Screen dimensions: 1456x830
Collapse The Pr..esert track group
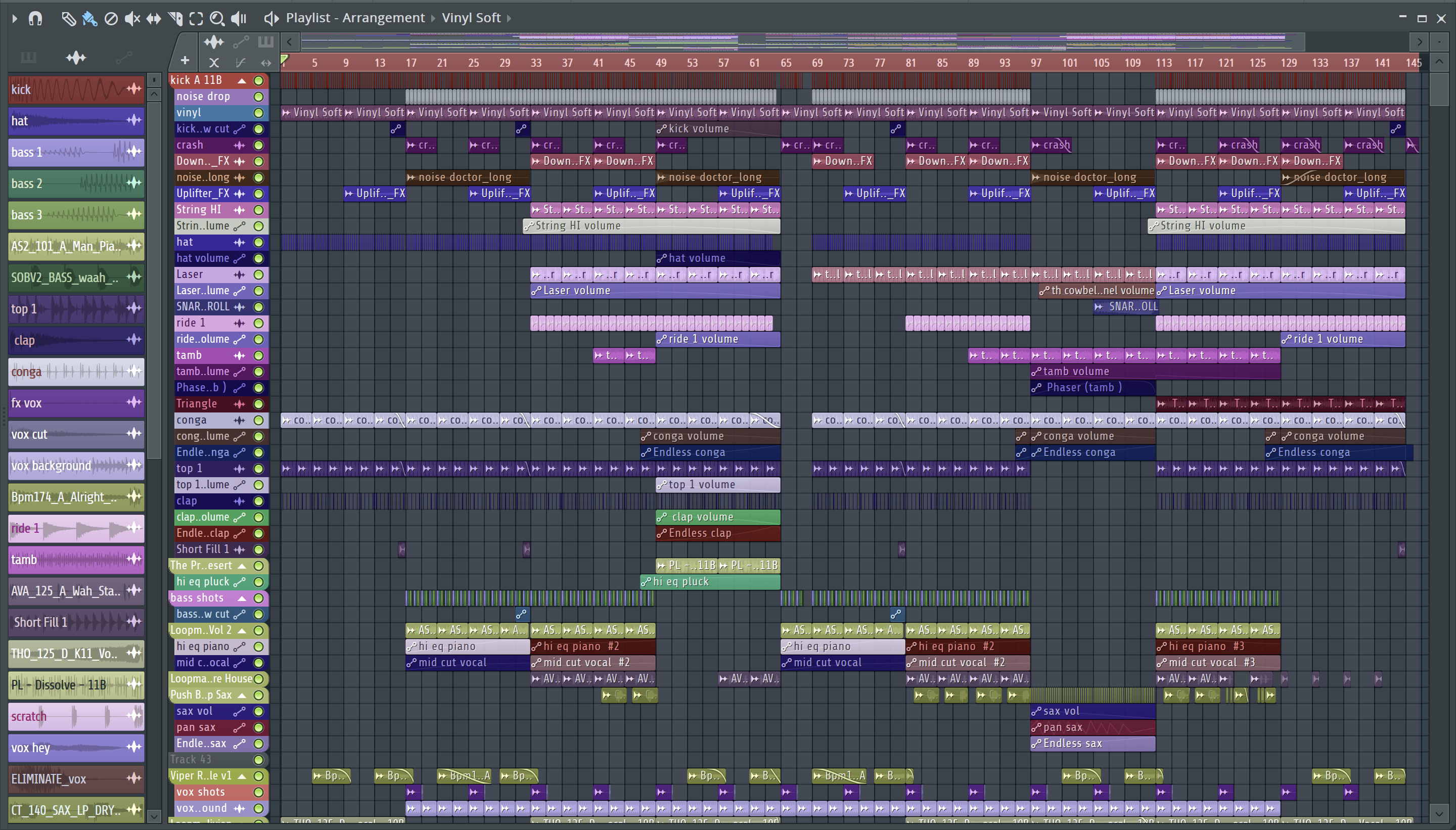[242, 566]
